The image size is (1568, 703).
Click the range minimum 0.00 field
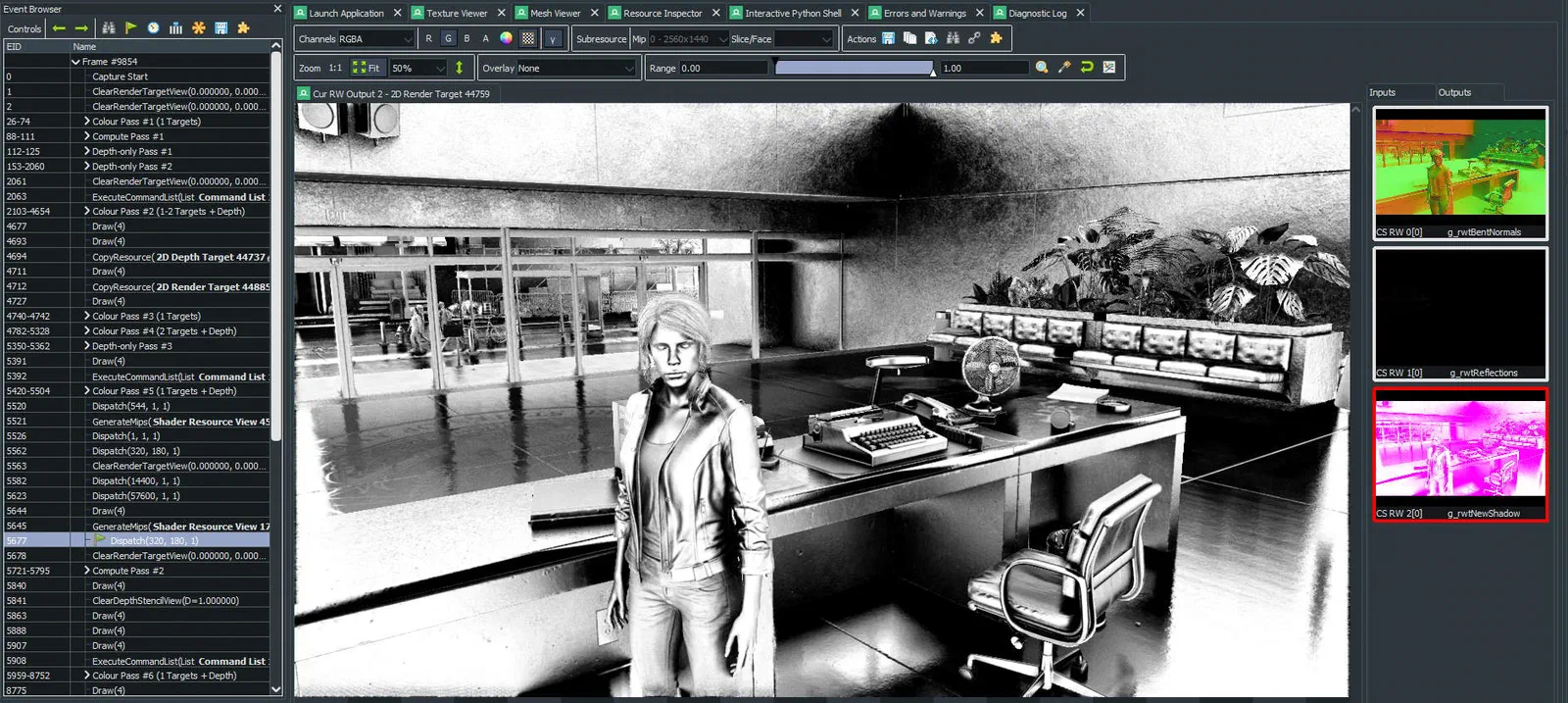click(723, 68)
